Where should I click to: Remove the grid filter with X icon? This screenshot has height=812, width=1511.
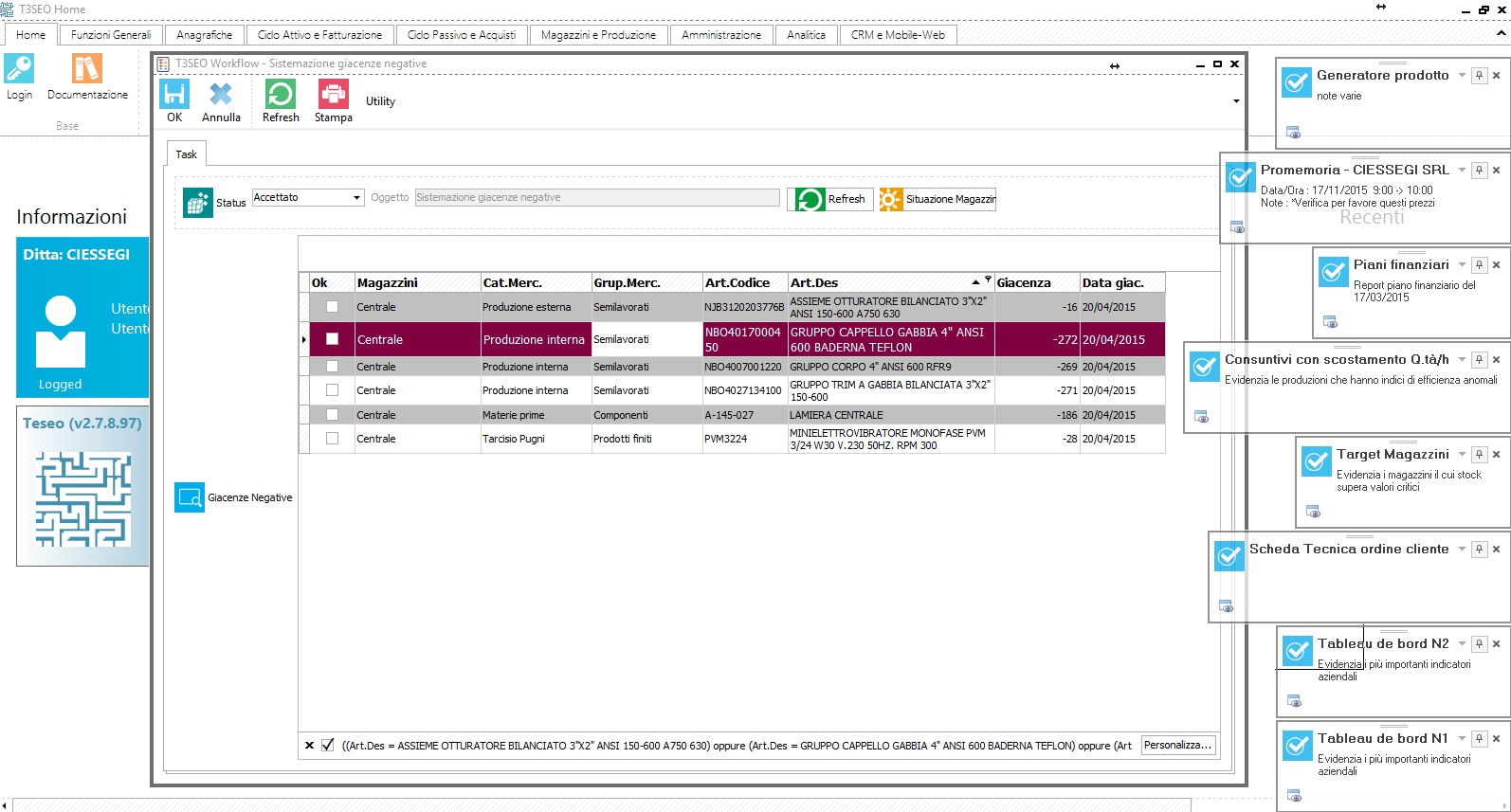pyautogui.click(x=309, y=746)
